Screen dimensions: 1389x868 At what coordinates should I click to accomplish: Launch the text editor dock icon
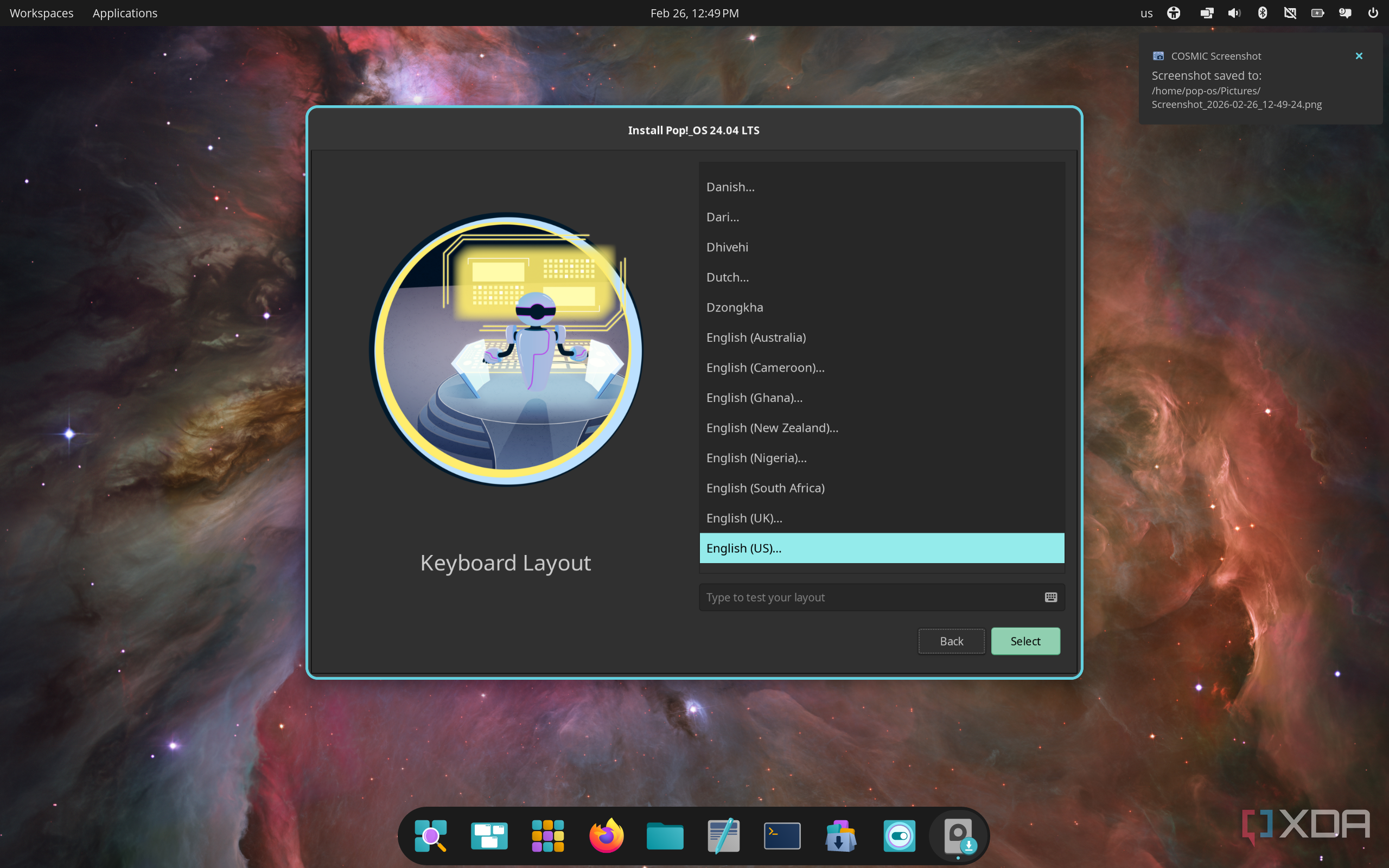click(723, 835)
